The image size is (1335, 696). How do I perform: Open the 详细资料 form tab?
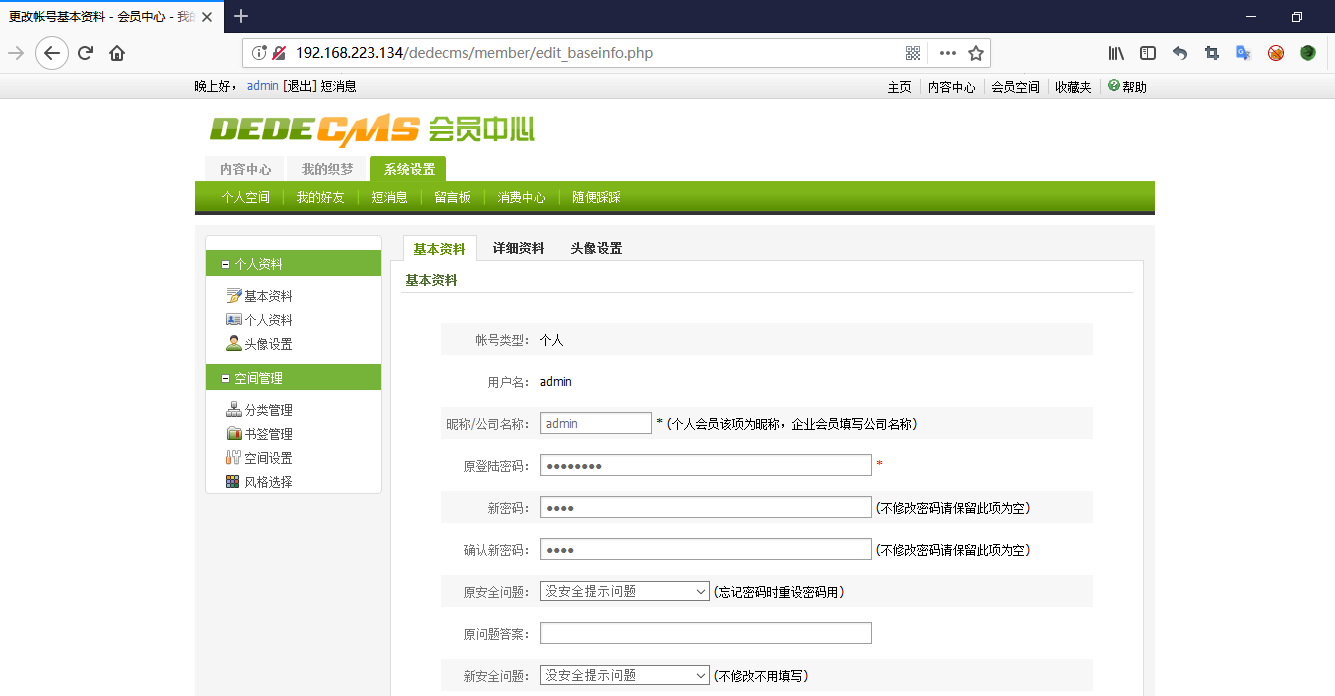tap(518, 248)
